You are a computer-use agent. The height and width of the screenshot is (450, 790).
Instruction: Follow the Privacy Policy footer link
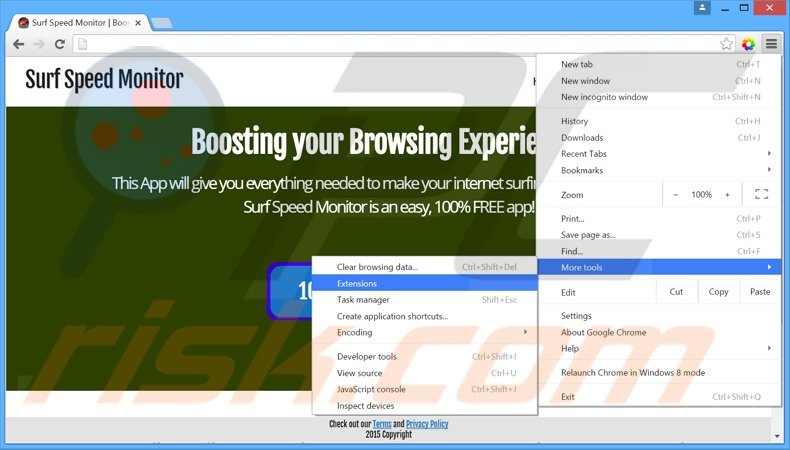[427, 424]
